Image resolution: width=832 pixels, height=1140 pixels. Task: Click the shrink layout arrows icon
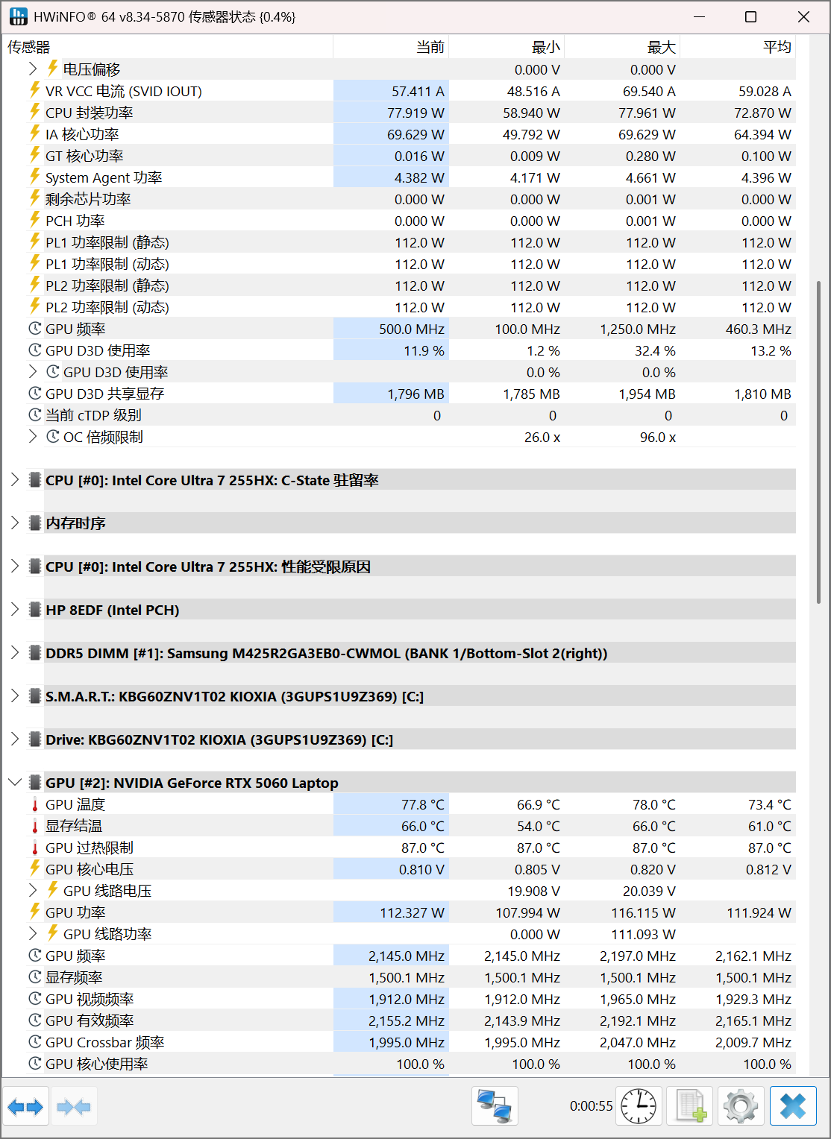click(x=73, y=1106)
